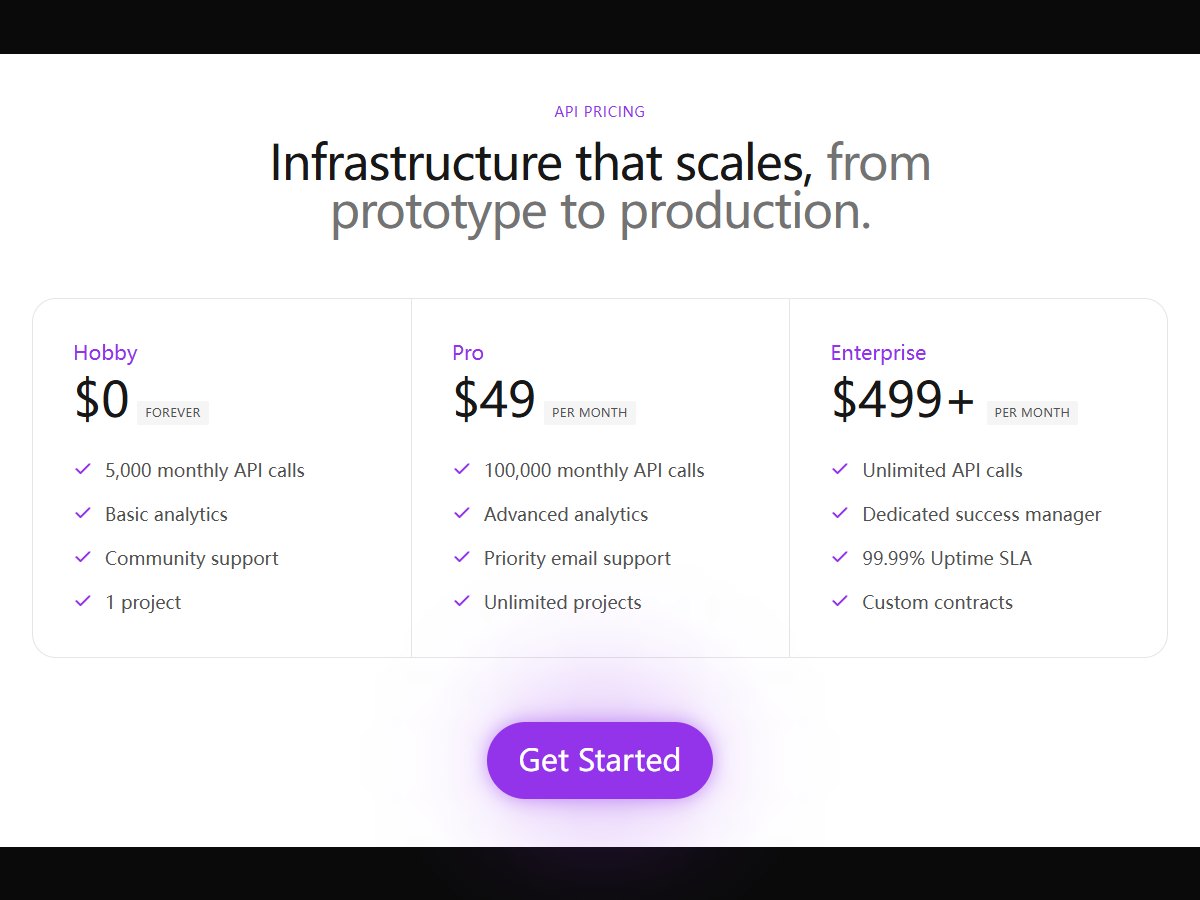Click the Advanced analytics feature text
This screenshot has width=1200, height=900.
tap(566, 514)
